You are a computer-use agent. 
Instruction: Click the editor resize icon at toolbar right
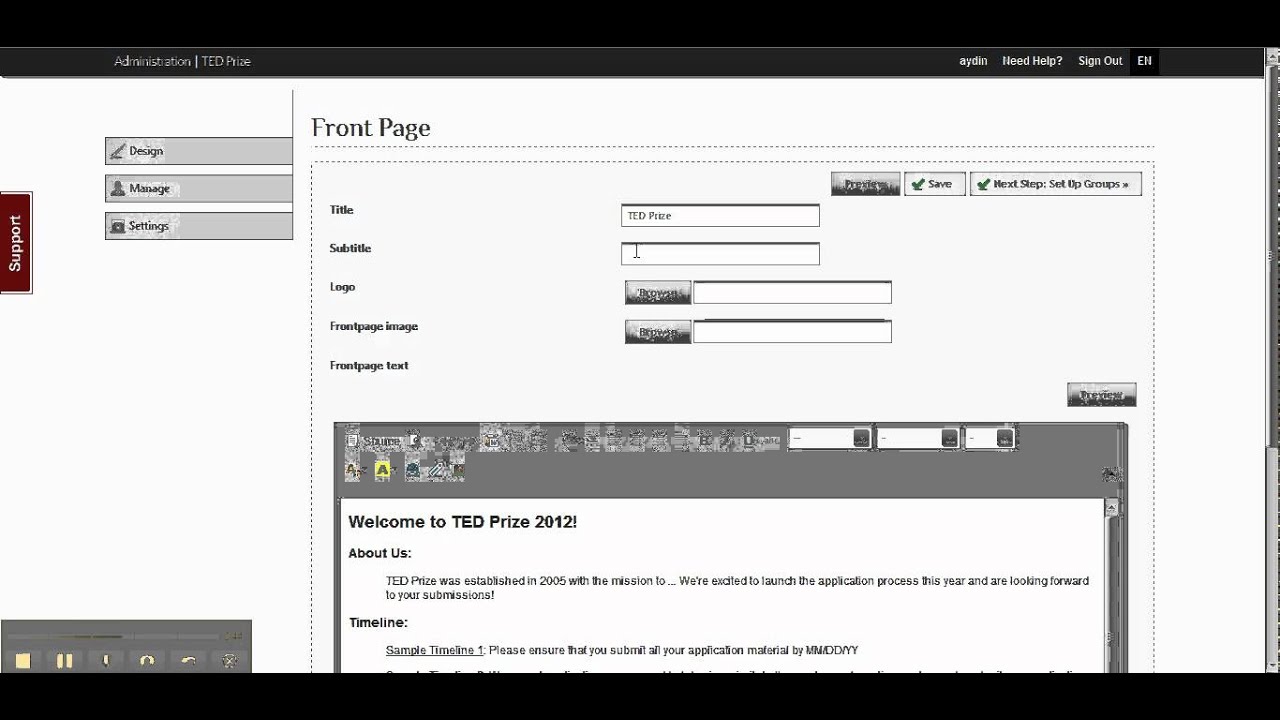point(1110,475)
